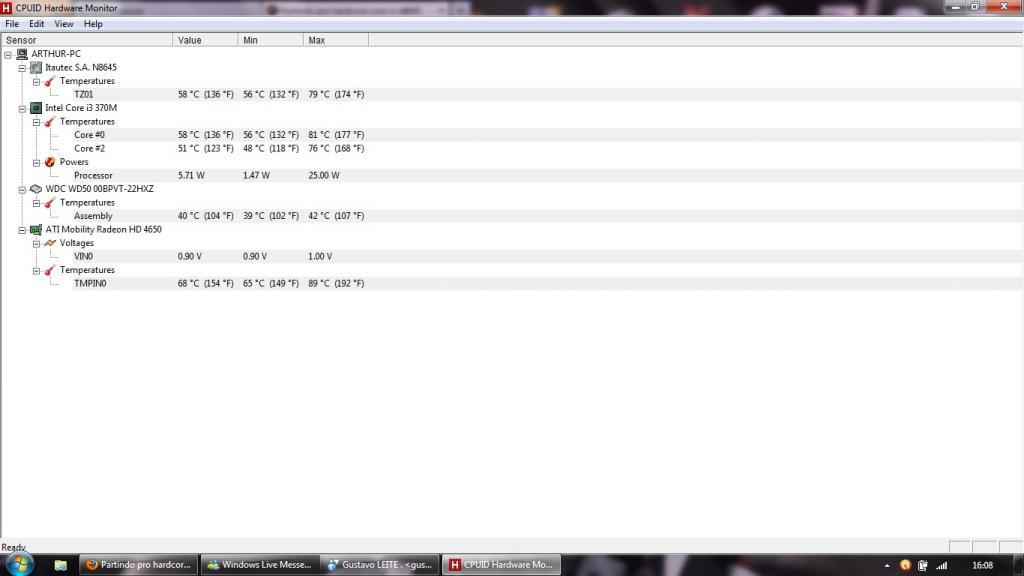Click the Max column header
Screen dimensions: 1024x576
tap(336, 40)
